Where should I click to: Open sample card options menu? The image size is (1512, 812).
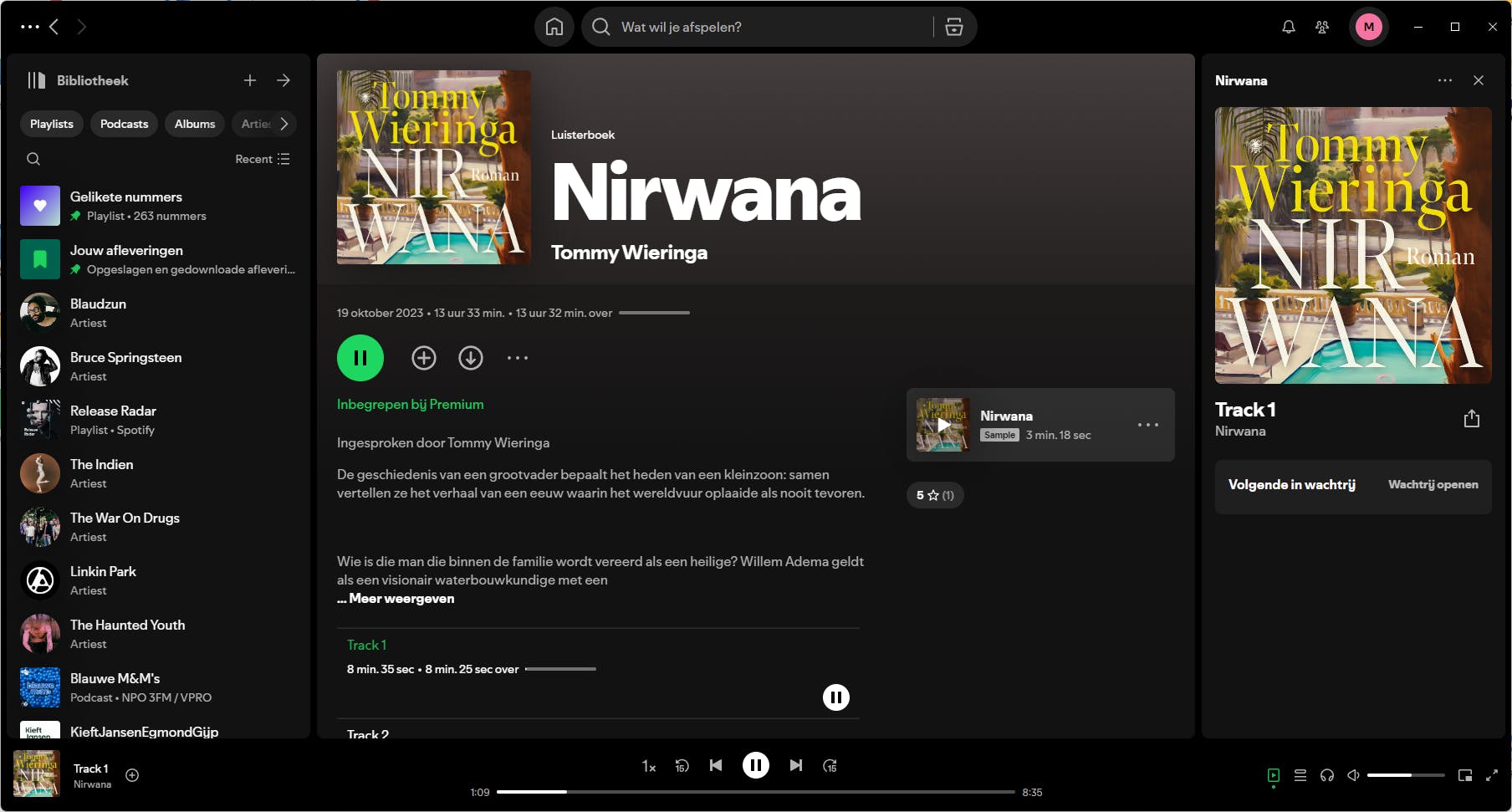point(1148,425)
